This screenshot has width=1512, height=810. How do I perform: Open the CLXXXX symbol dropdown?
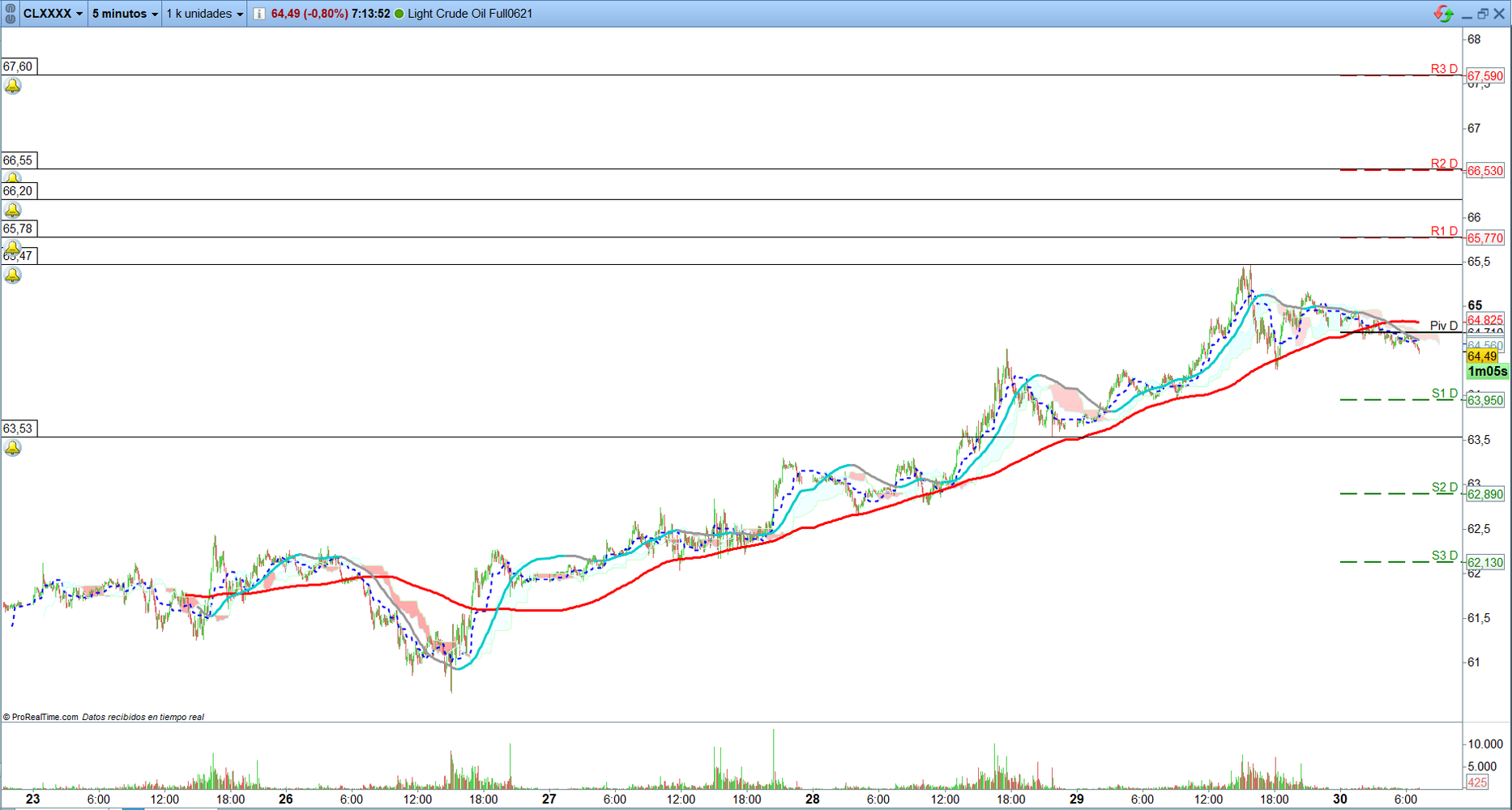tap(53, 14)
